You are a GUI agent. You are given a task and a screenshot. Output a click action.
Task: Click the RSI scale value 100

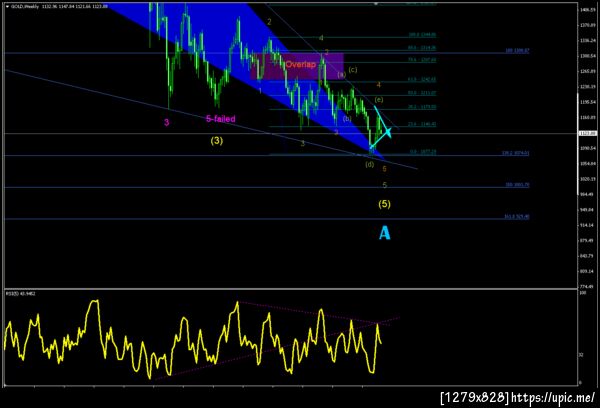coord(583,293)
